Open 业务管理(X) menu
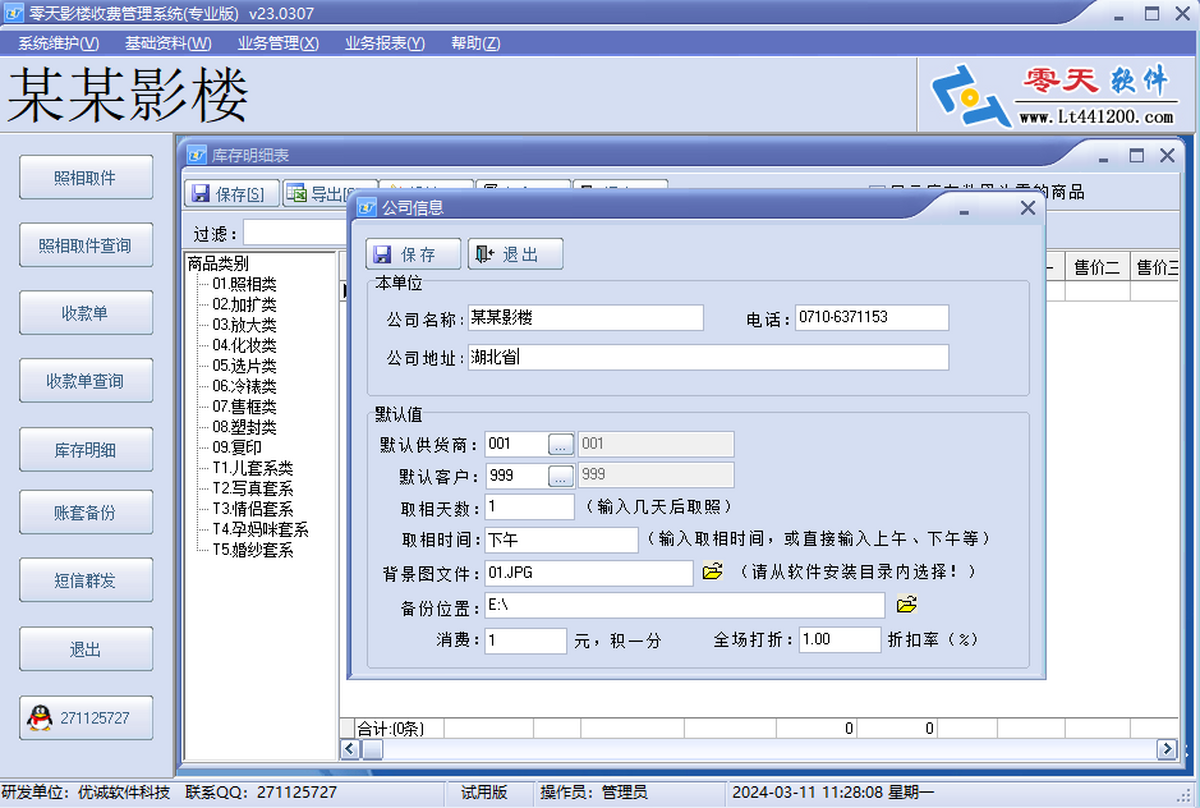The height and width of the screenshot is (808, 1200). (x=278, y=43)
